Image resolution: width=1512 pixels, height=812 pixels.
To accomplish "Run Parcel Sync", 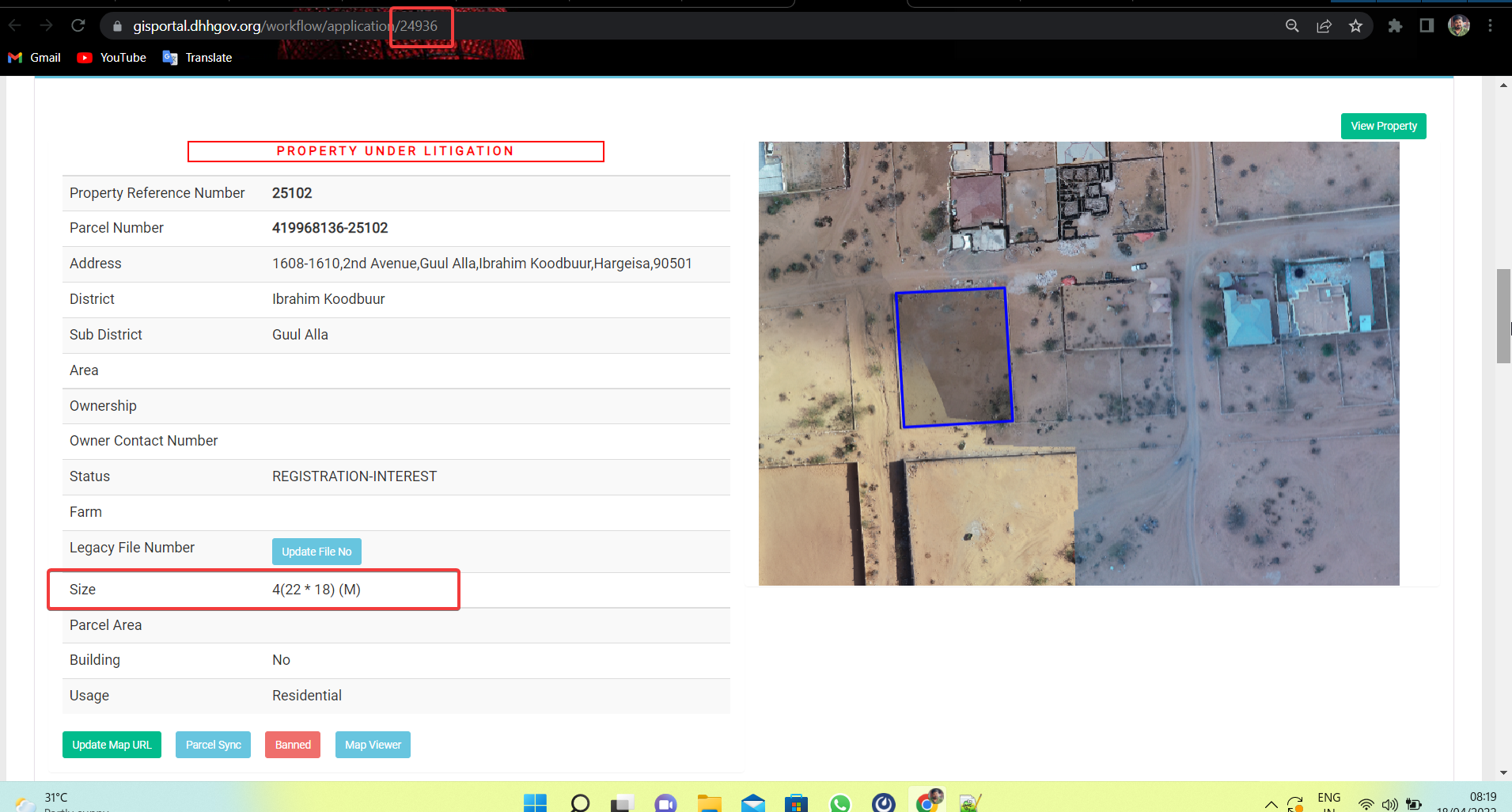I will coord(213,745).
